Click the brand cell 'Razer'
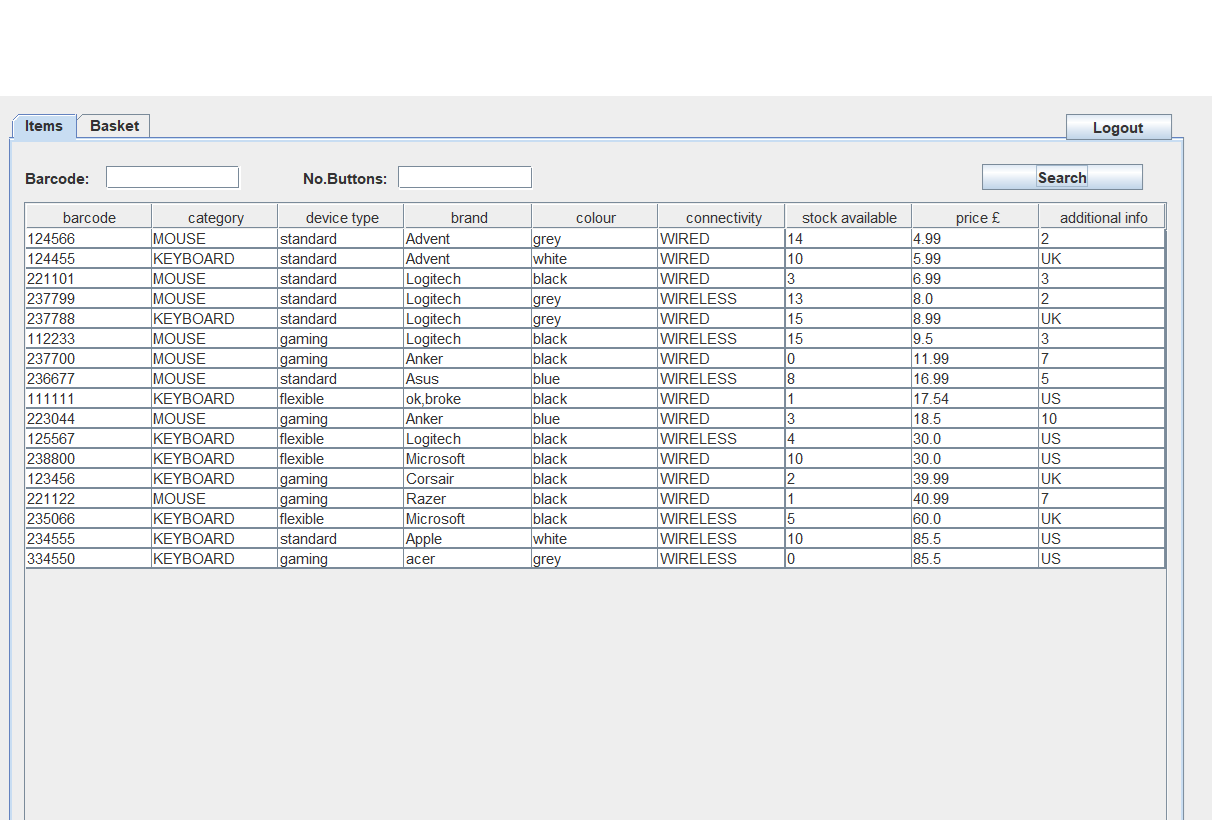 click(468, 499)
